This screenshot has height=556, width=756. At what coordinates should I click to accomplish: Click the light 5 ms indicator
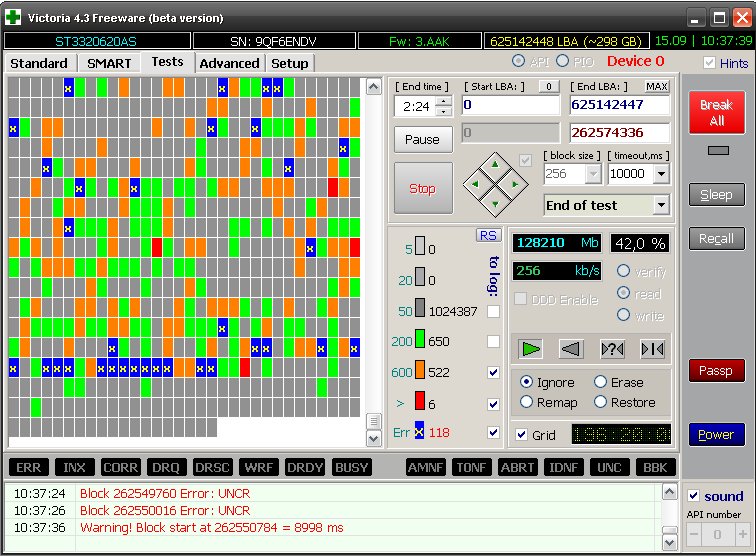[x=419, y=245]
